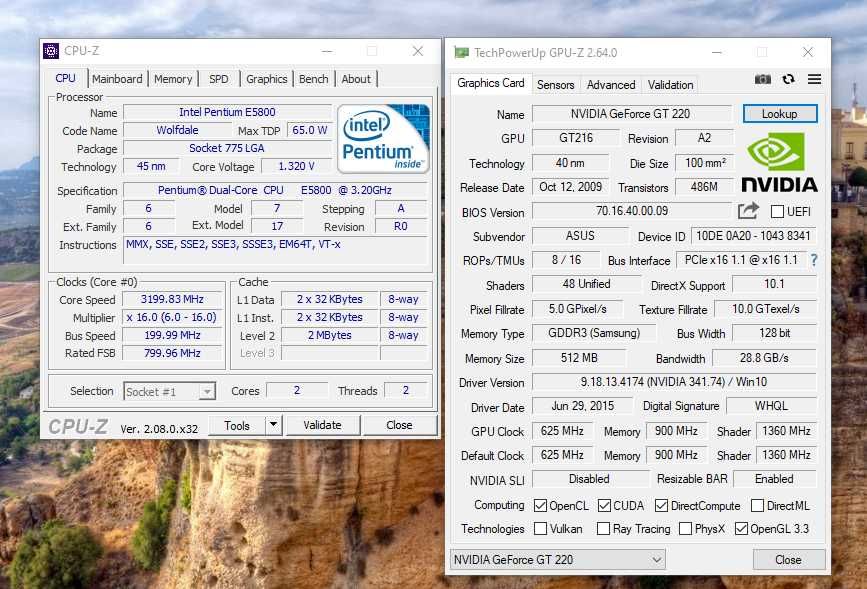Screen dimensions: 867x589
Task: Click the Driver Version field in GPU-Z
Action: (674, 382)
